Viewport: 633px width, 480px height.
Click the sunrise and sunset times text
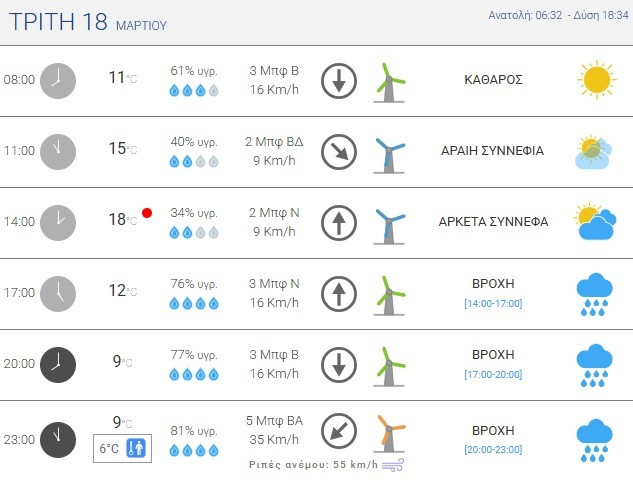558,15
